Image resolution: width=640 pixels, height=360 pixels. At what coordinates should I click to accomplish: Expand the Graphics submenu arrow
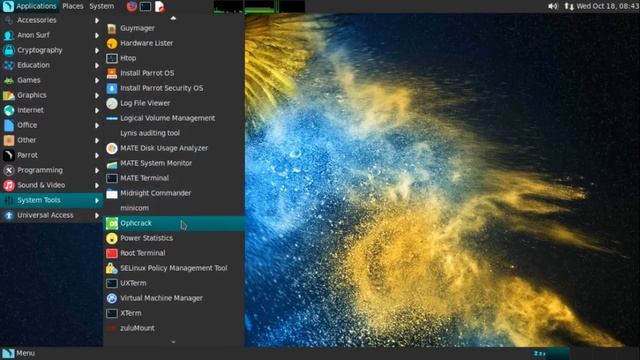[x=97, y=96]
